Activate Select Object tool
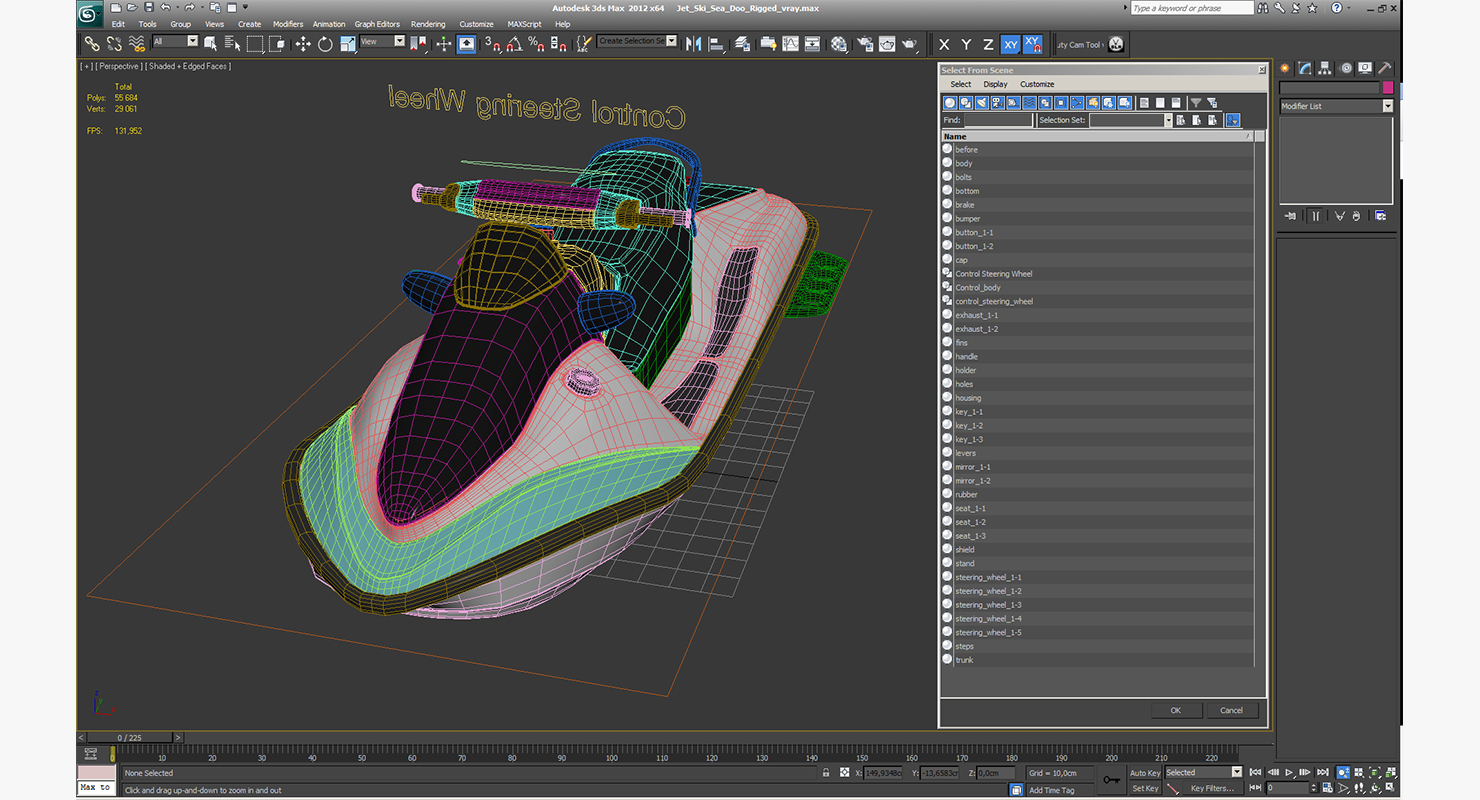Image resolution: width=1480 pixels, height=800 pixels. pyautogui.click(x=211, y=44)
